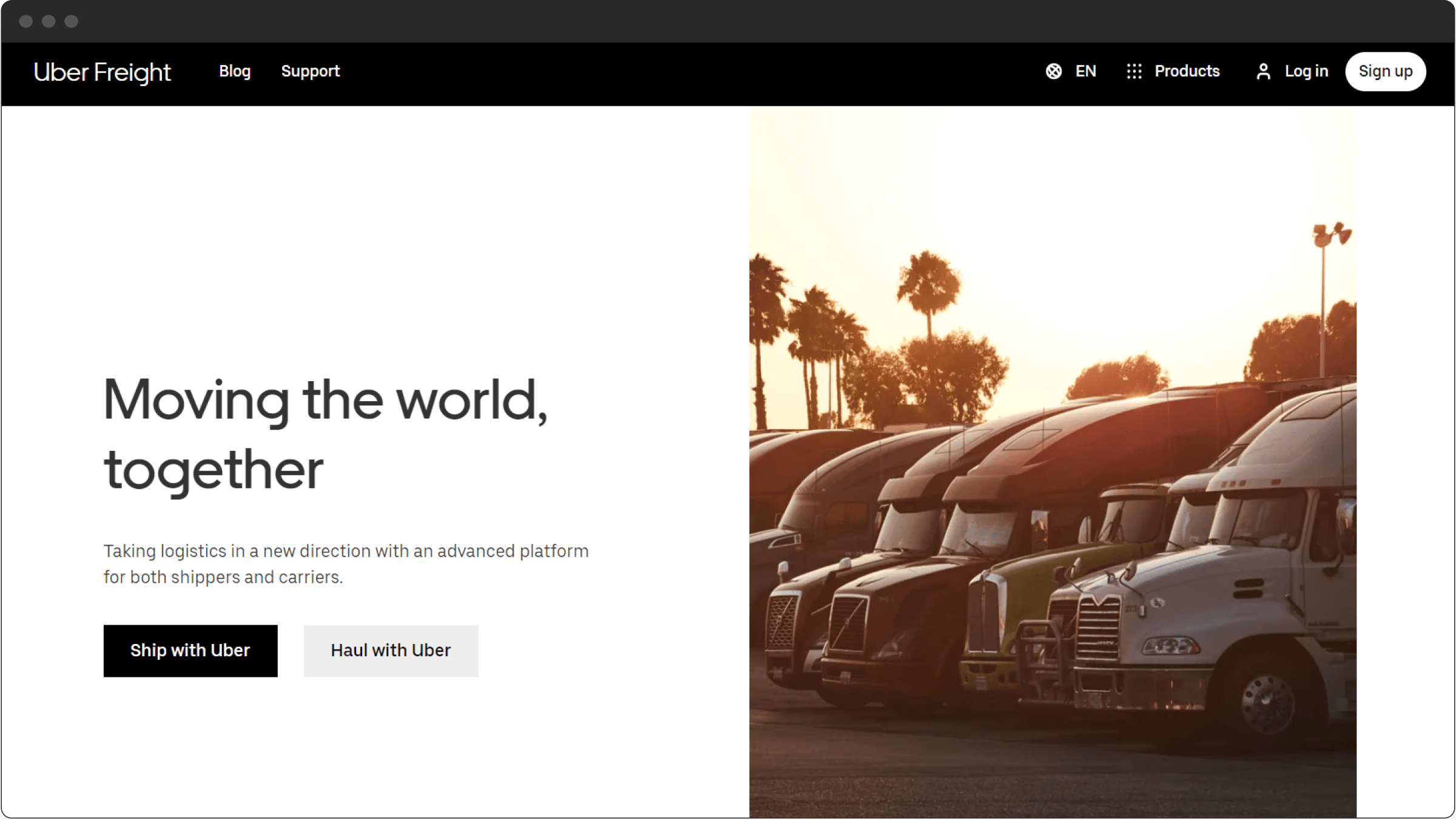Open the Support menu item
The image size is (1456, 820).
(x=310, y=72)
